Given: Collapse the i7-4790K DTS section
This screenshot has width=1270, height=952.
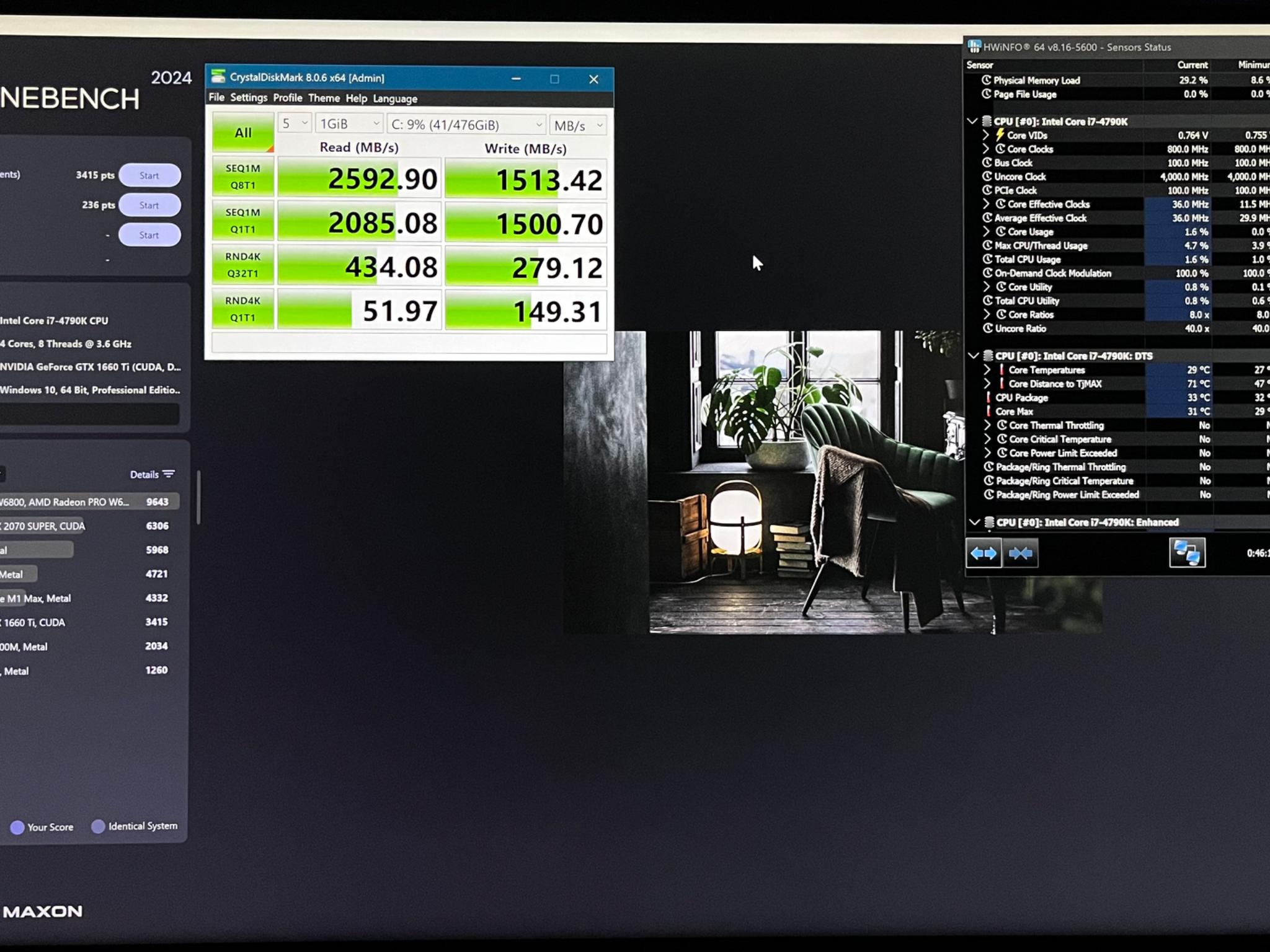Looking at the screenshot, I should [973, 356].
